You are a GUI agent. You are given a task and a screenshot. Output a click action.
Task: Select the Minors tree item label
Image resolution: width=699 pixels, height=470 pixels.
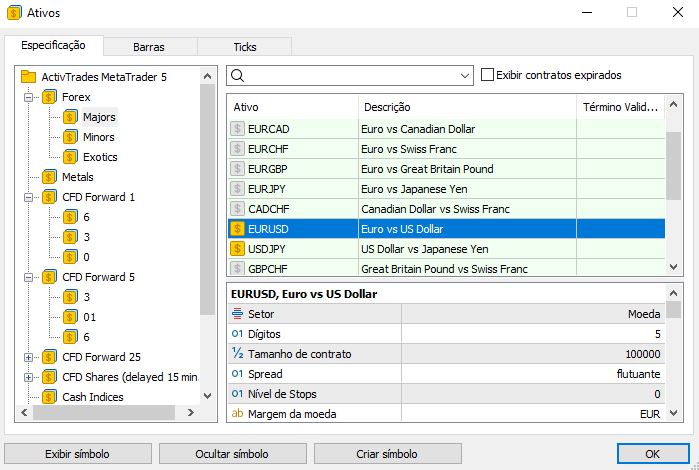click(99, 137)
